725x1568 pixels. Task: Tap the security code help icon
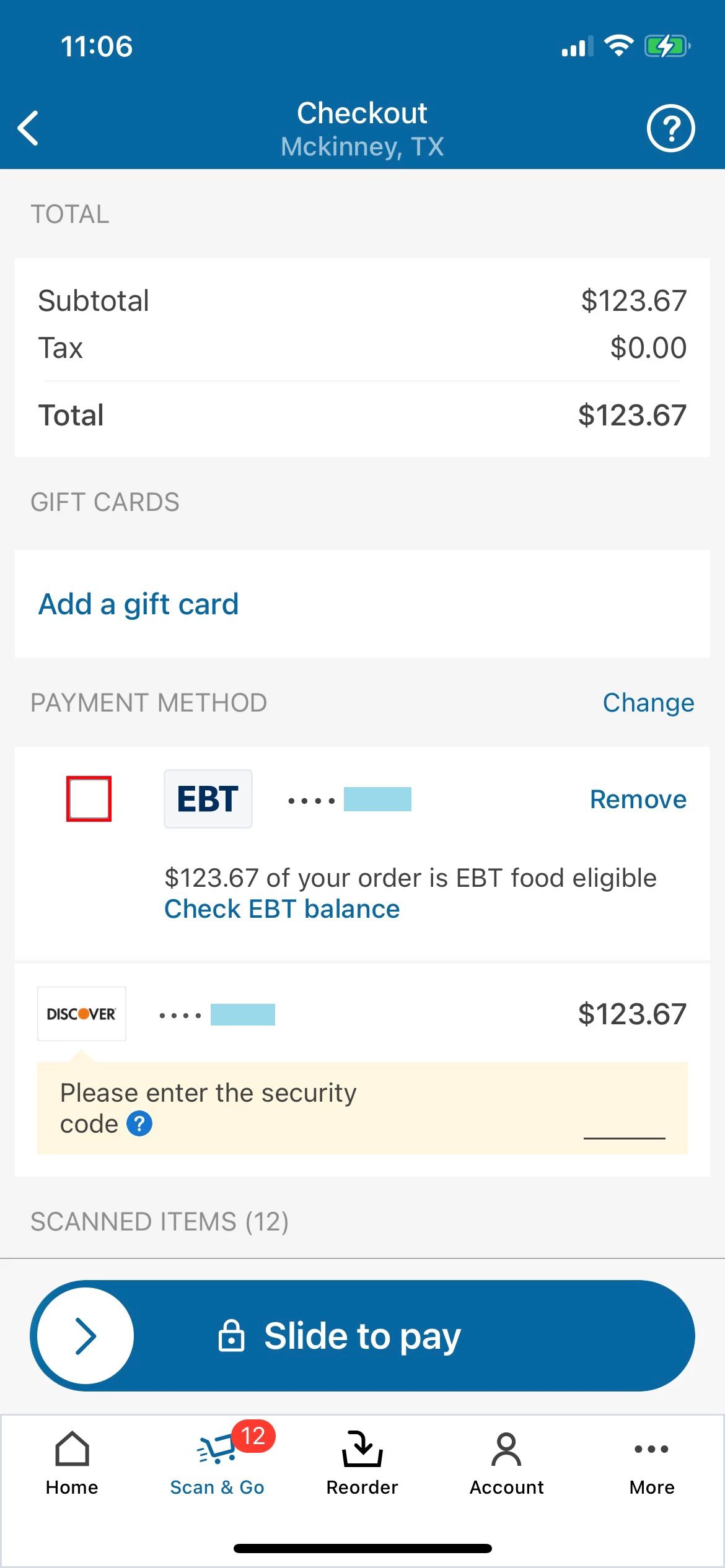(x=139, y=1123)
